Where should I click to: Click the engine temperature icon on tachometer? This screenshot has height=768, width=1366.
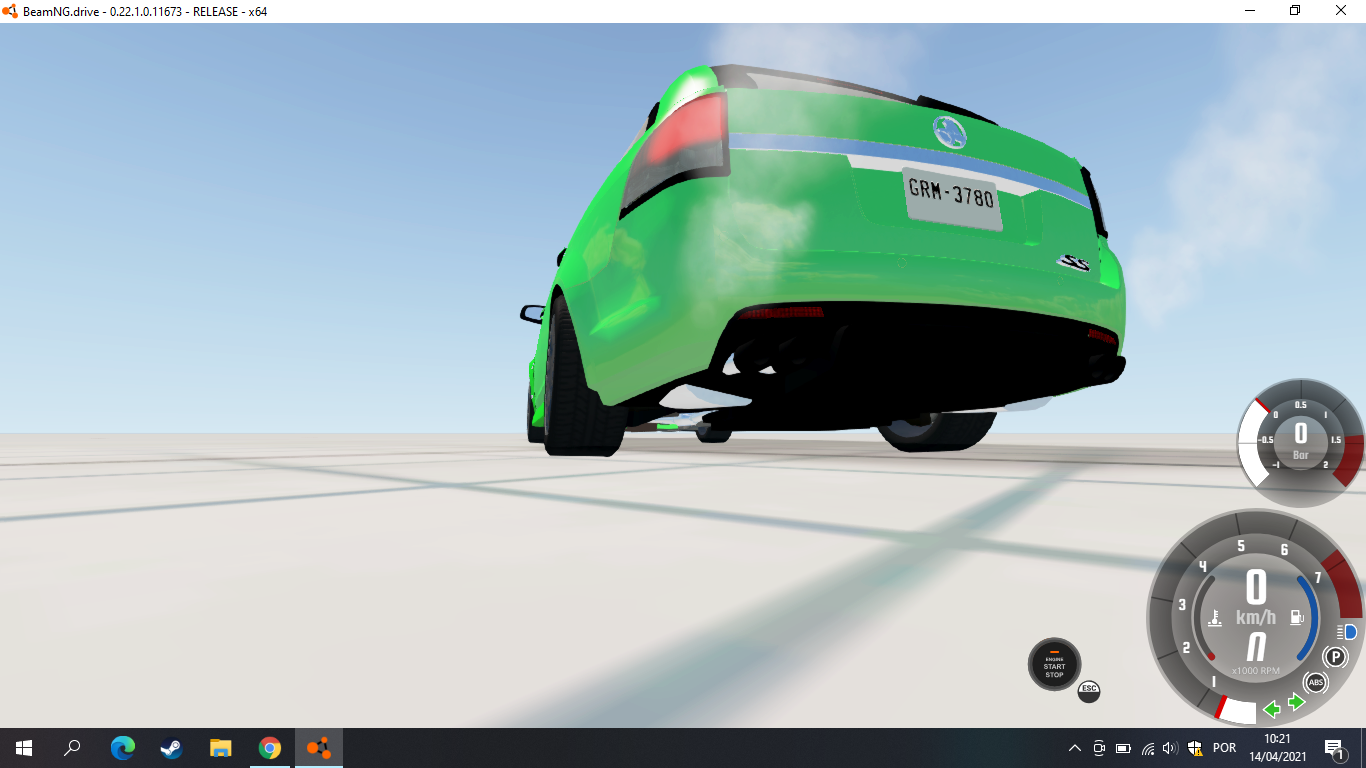[x=1215, y=617]
